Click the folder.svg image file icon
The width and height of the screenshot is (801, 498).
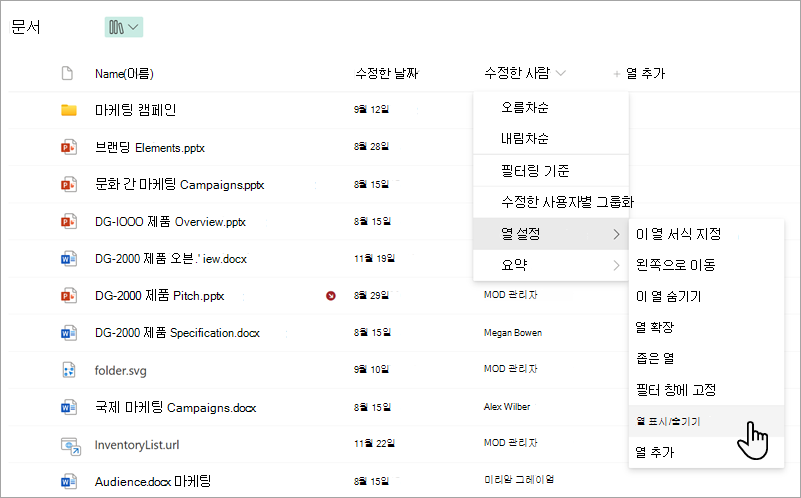(x=69, y=370)
